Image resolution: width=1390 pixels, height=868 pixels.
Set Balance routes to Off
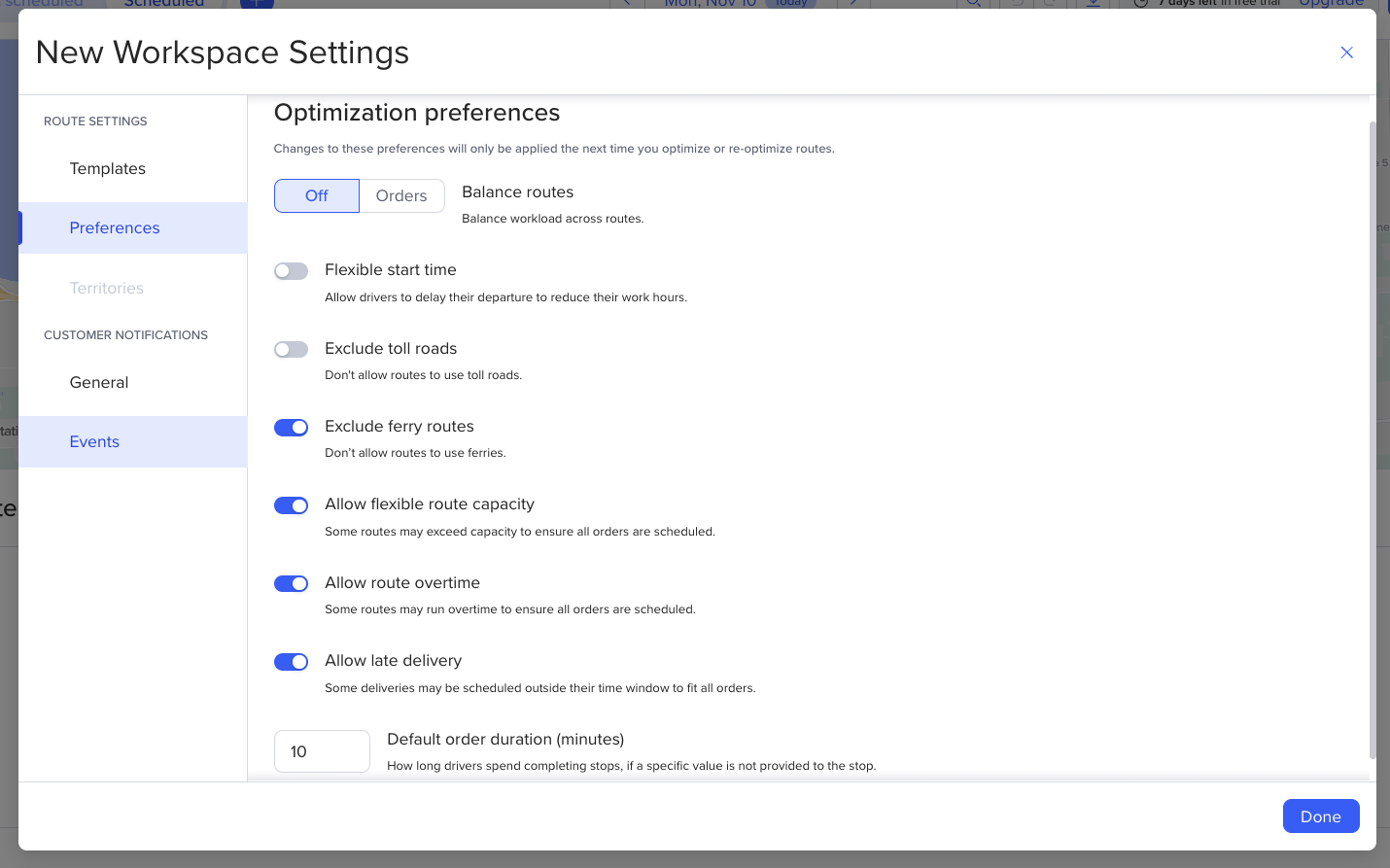coord(317,196)
